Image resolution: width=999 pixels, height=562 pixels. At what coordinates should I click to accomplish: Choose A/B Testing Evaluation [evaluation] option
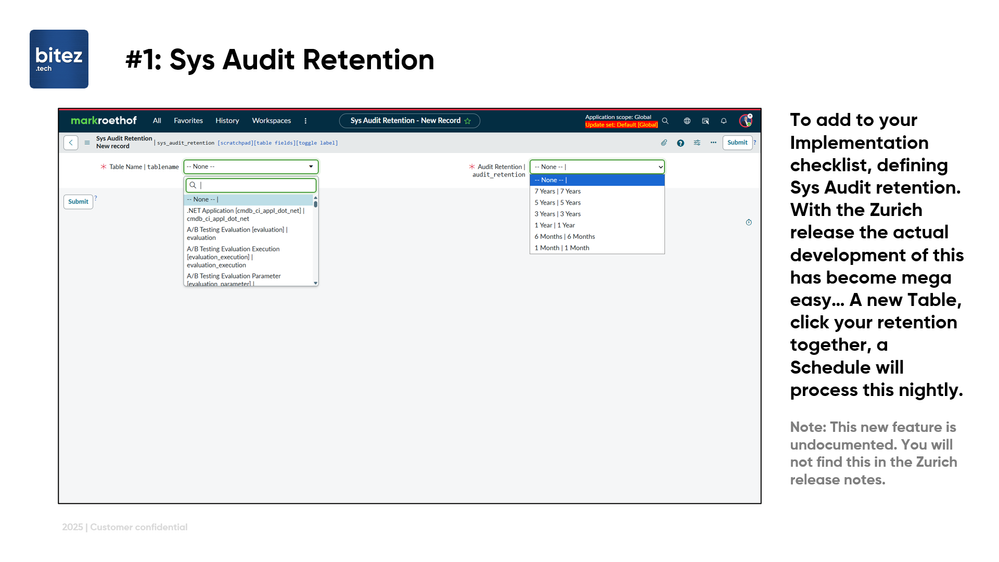248,233
